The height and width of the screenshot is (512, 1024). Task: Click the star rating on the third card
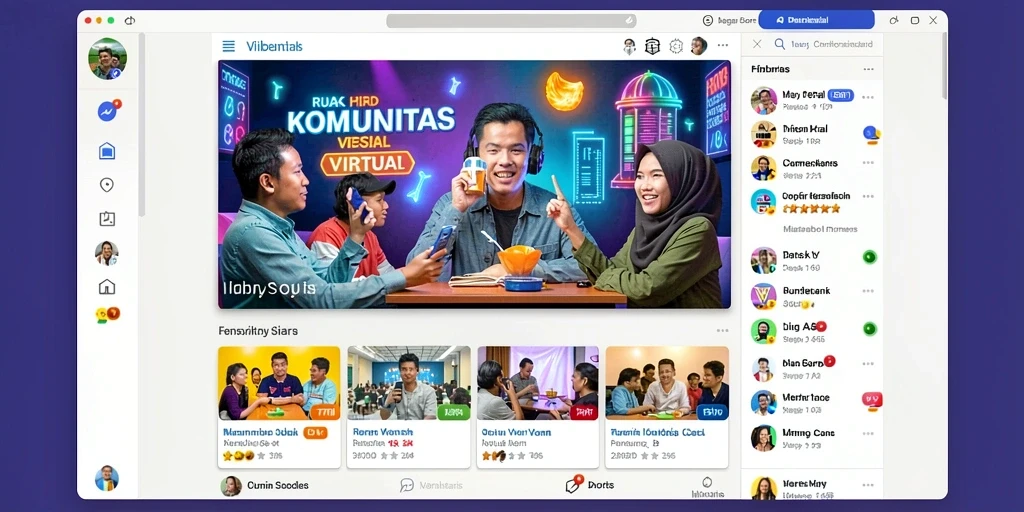click(x=504, y=456)
